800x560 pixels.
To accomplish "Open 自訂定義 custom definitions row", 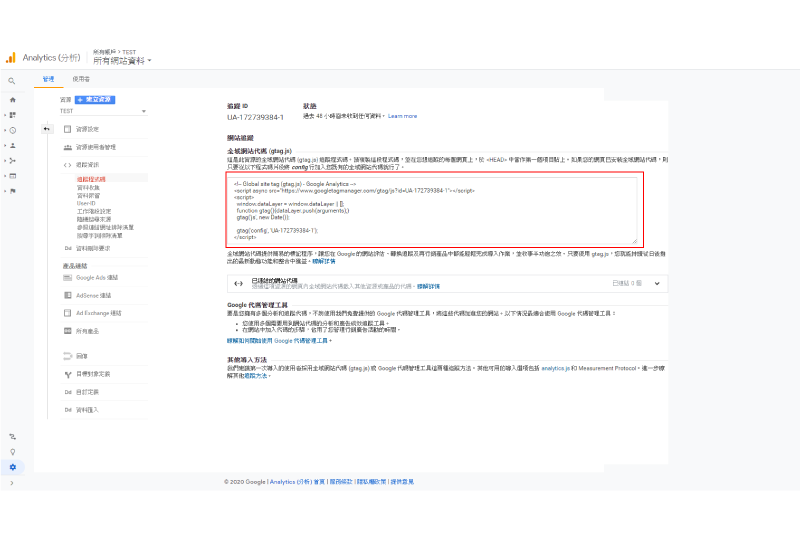I will (x=104, y=392).
